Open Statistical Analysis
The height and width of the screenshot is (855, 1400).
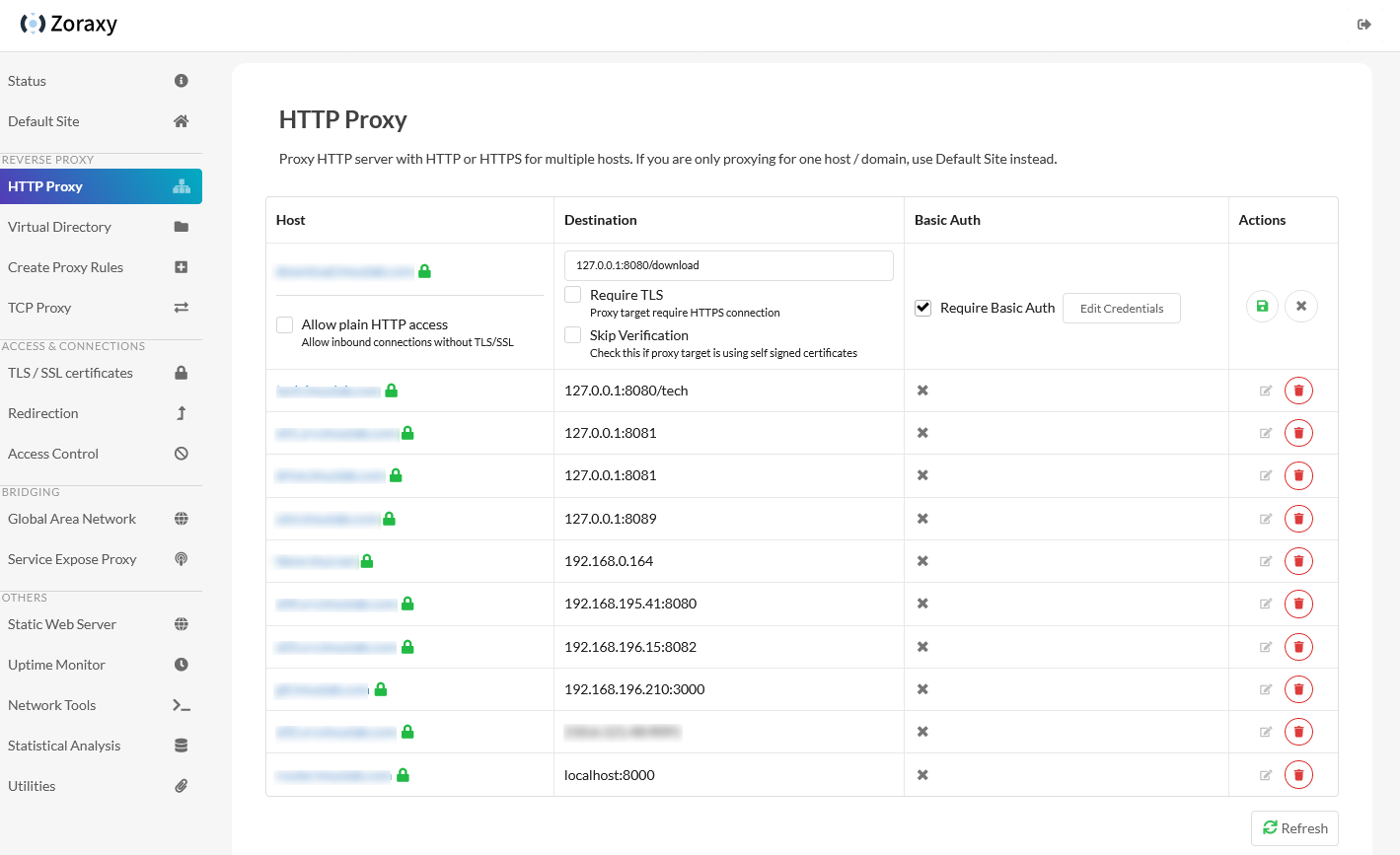pos(63,745)
